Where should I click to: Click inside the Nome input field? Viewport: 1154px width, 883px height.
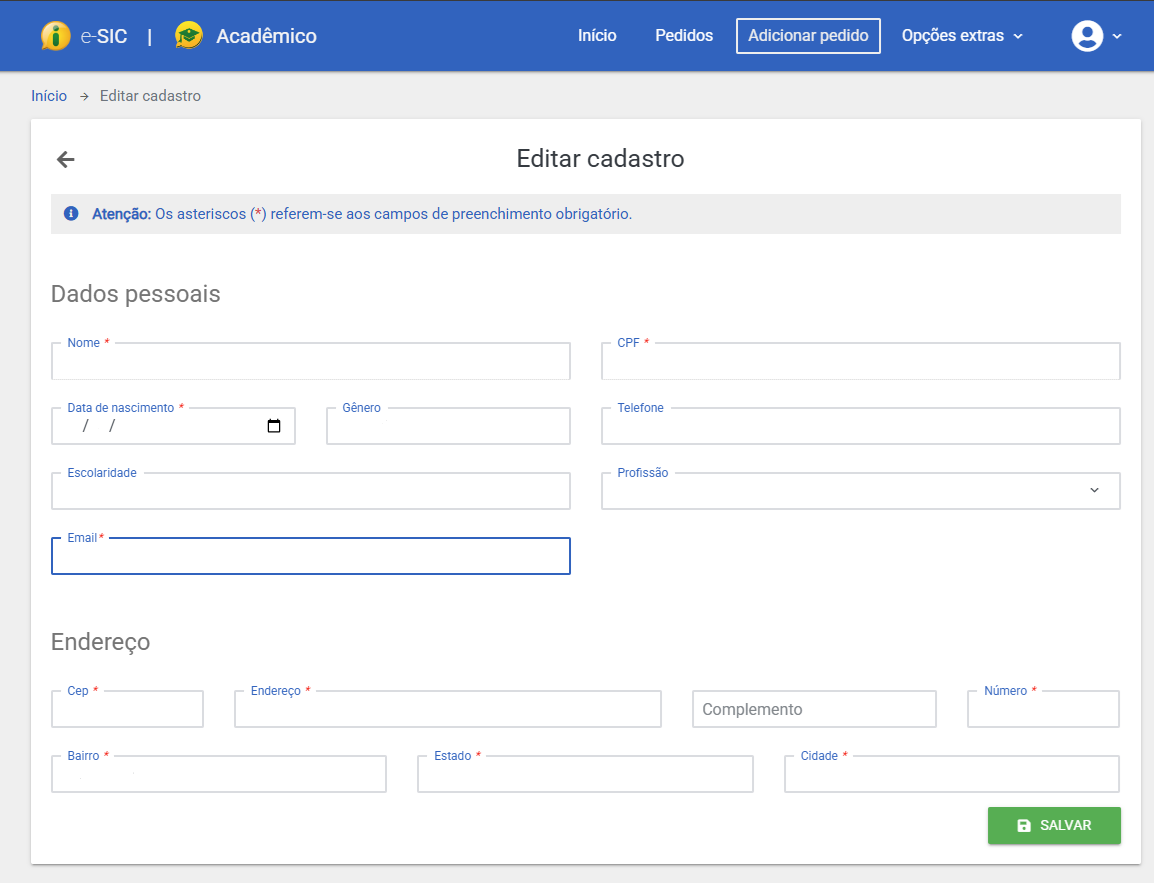tap(310, 361)
